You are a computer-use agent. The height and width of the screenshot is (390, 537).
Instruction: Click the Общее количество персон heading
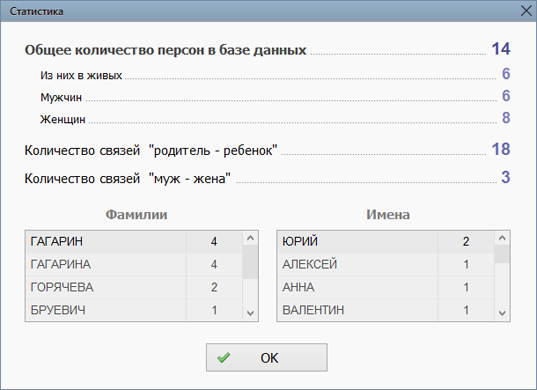coord(165,50)
